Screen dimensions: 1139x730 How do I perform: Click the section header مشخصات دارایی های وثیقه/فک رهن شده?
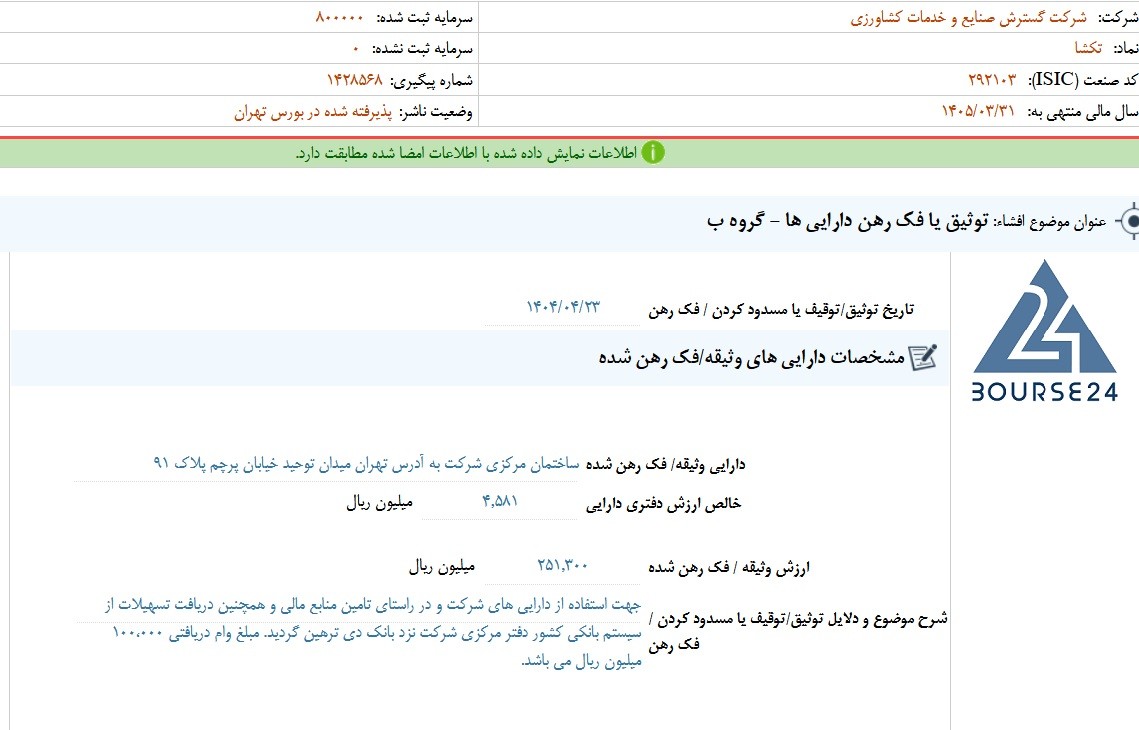point(752,357)
